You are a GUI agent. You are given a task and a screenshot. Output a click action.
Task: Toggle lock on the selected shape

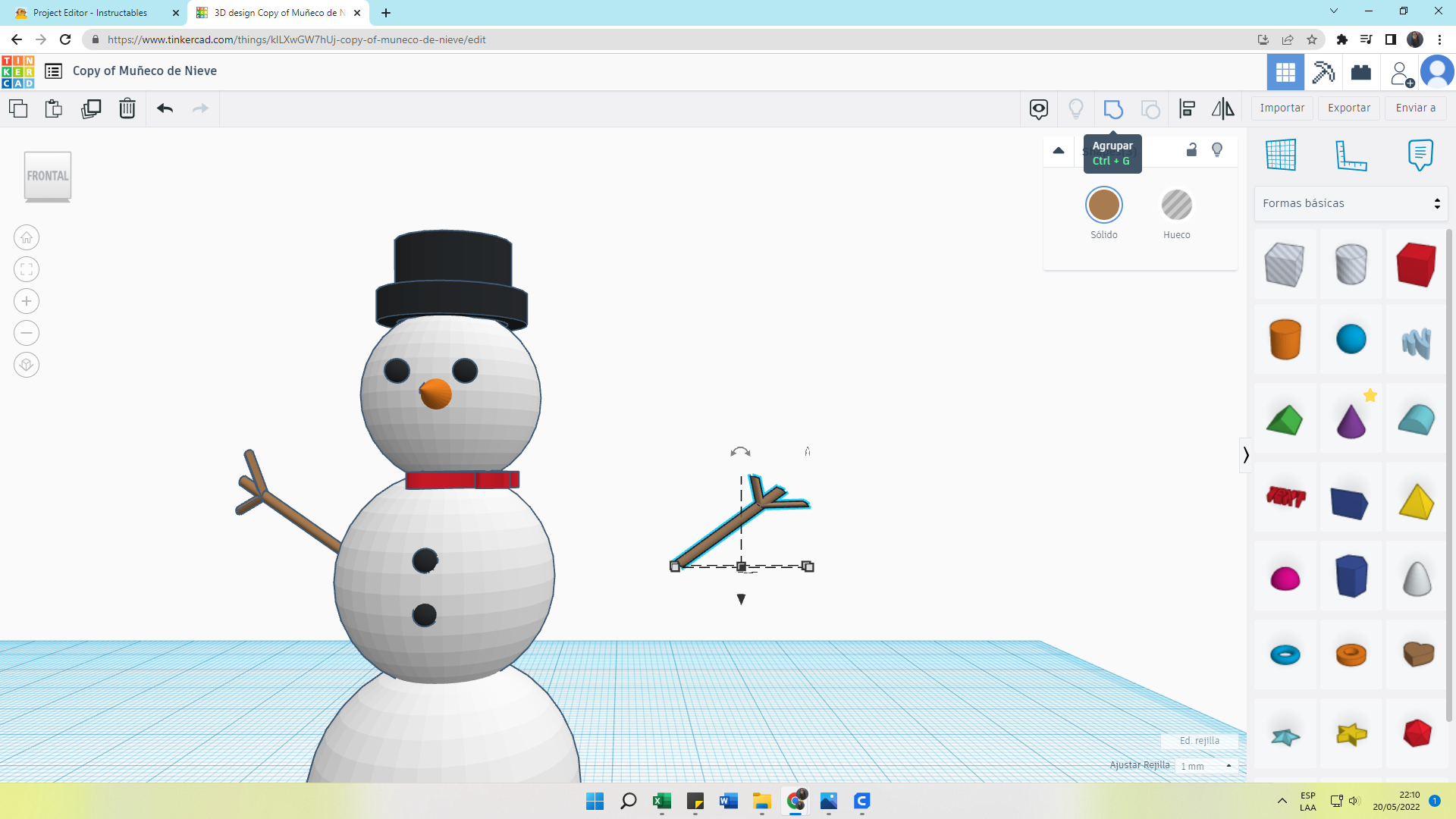coord(1191,149)
